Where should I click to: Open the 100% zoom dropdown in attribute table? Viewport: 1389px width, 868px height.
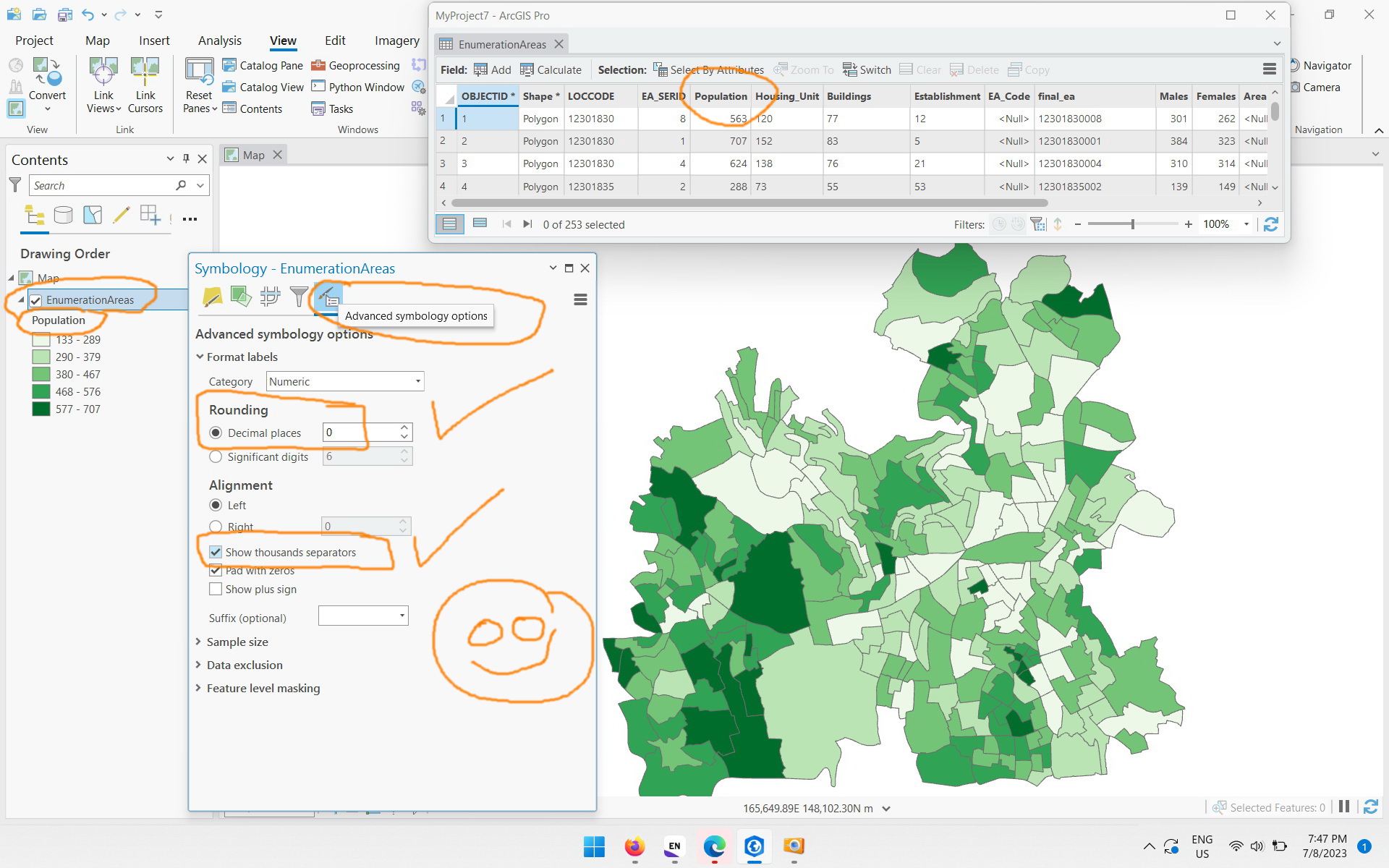(x=1246, y=224)
